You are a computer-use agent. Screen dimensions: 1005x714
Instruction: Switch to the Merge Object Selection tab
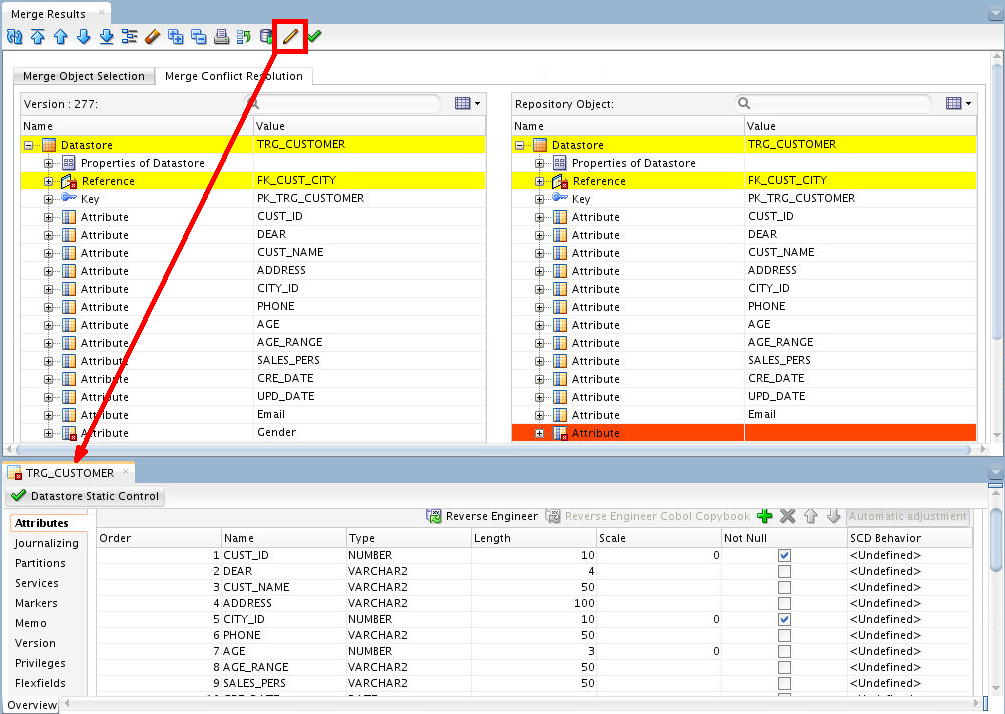pyautogui.click(x=84, y=75)
